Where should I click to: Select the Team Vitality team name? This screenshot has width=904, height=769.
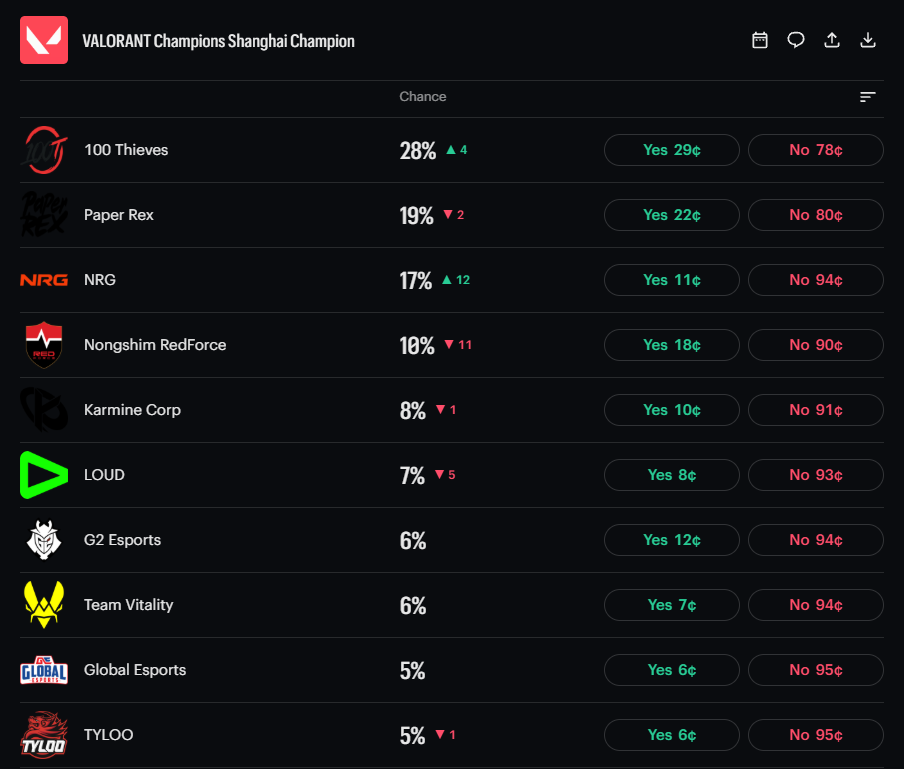point(129,605)
